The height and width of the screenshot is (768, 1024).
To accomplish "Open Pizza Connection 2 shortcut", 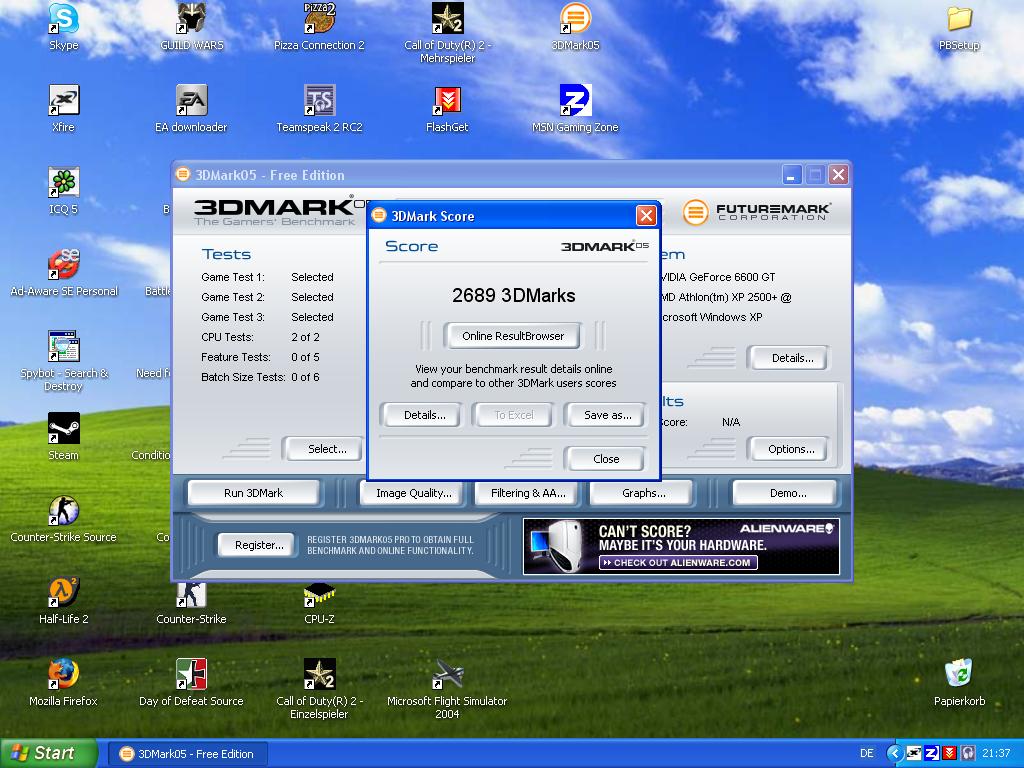I will click(319, 20).
